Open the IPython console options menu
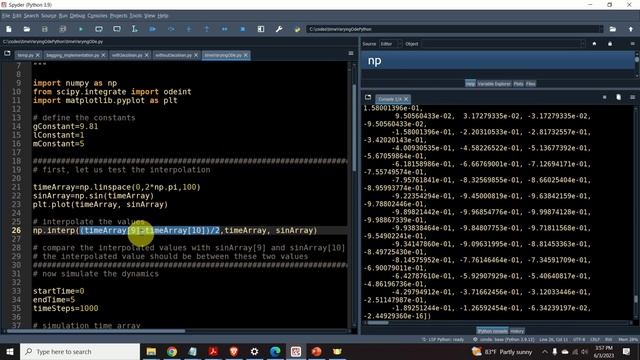 point(632,97)
